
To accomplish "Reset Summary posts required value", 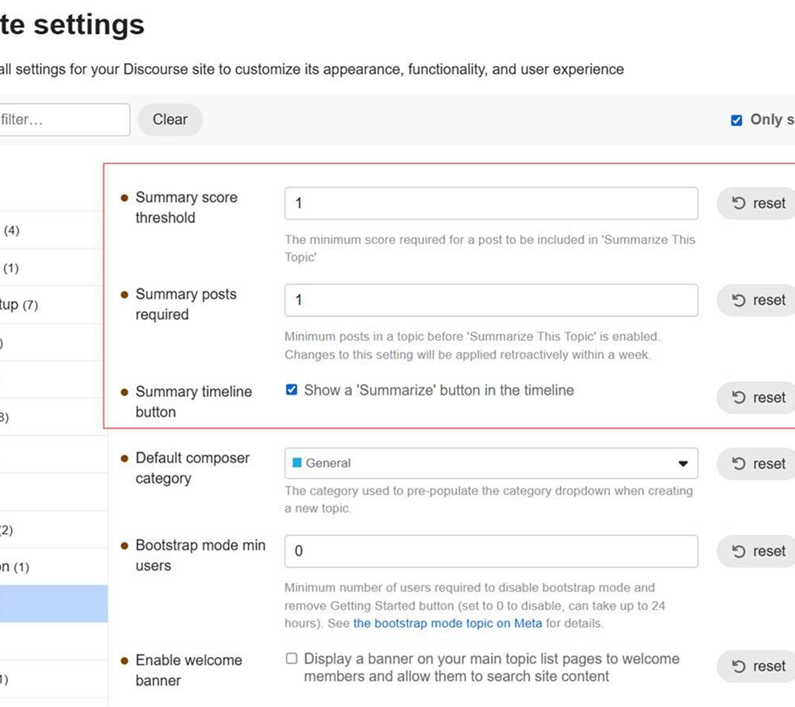I will point(756,300).
